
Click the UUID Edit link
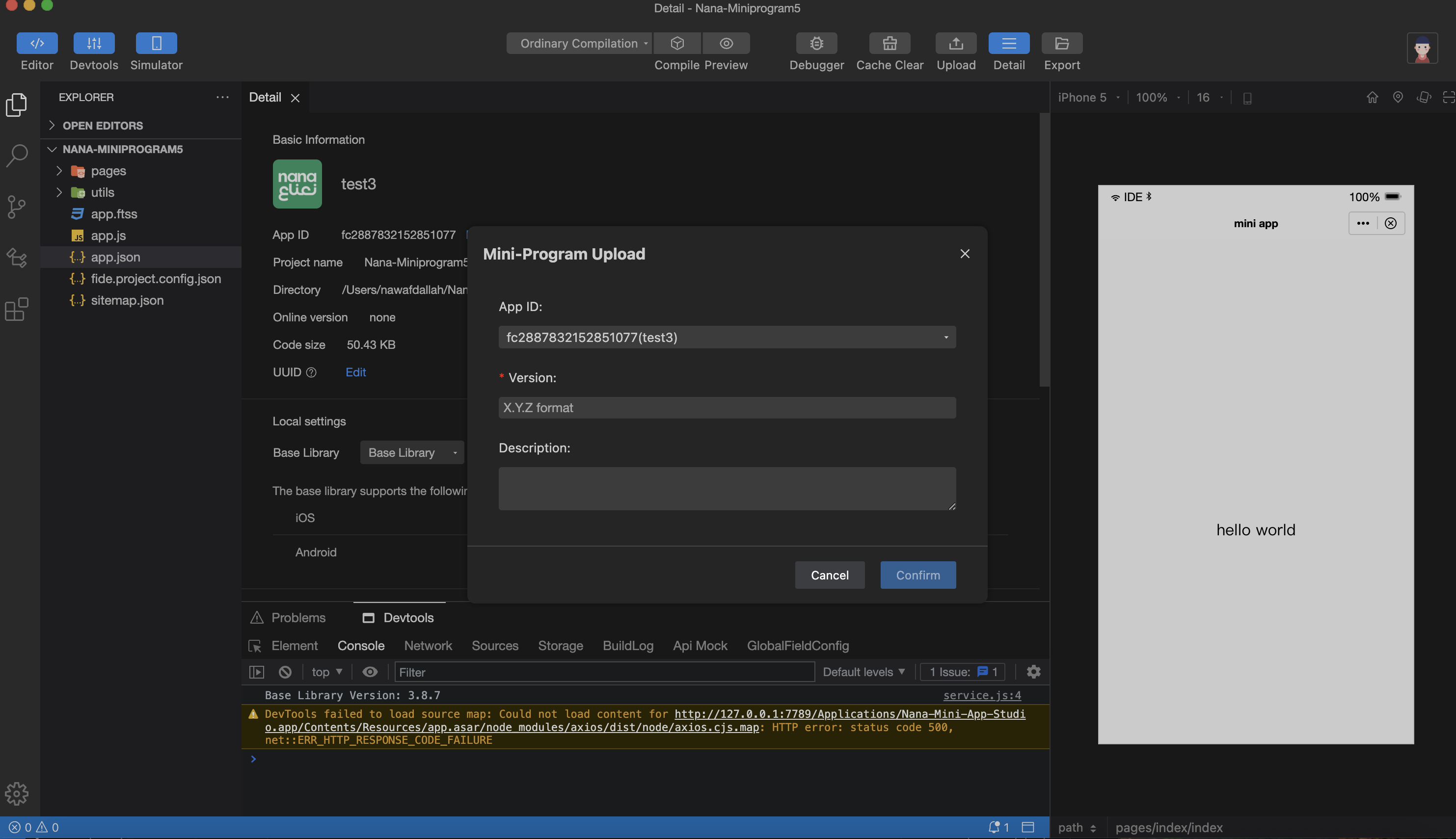pos(355,372)
